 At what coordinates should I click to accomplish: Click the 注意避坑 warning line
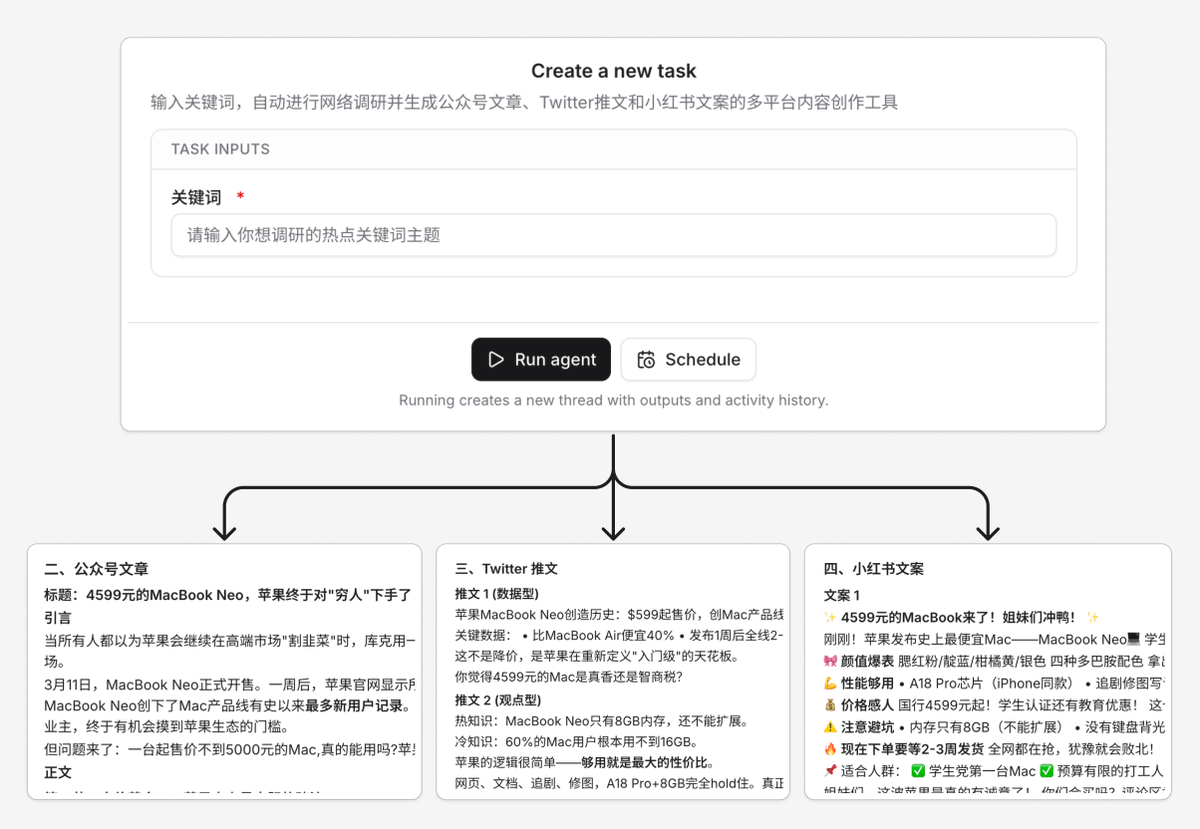[x=994, y=727]
